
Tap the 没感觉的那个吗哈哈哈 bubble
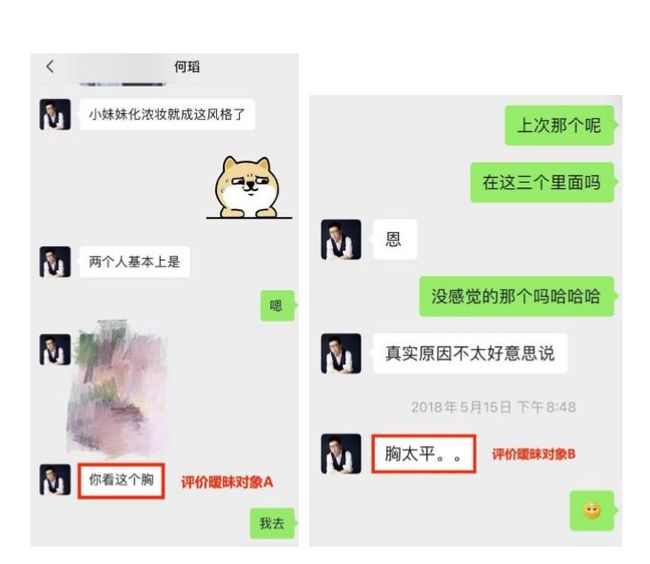point(517,296)
